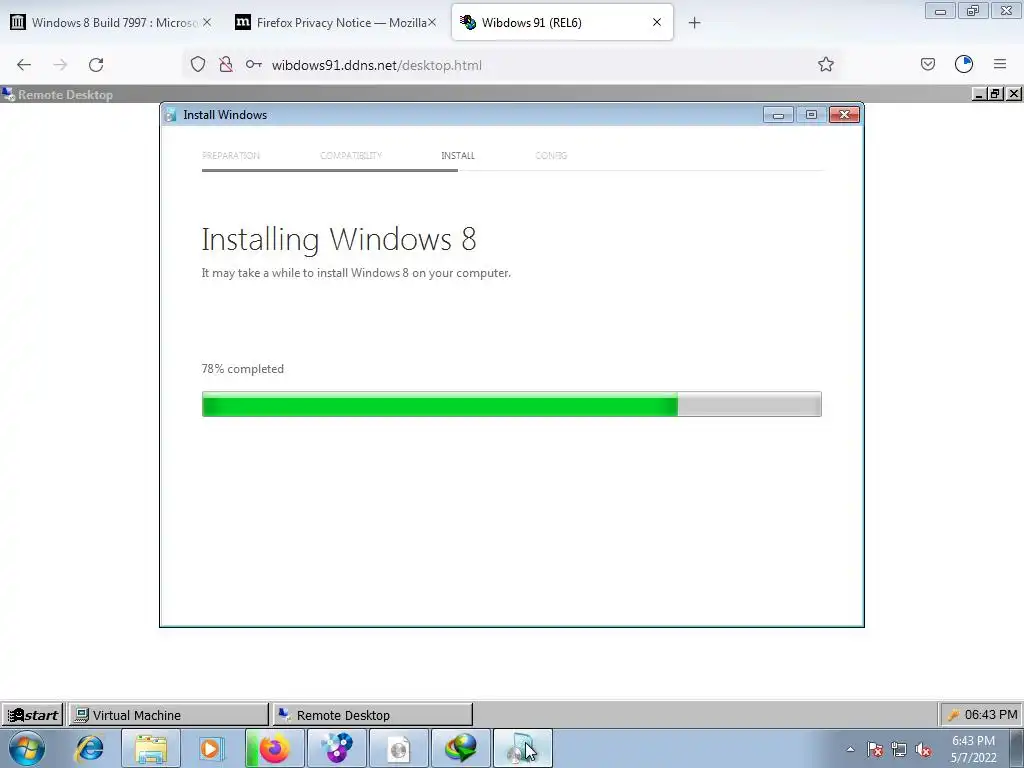Open the Action Center flag icon
Viewport: 1024px width, 768px height.
click(875, 749)
